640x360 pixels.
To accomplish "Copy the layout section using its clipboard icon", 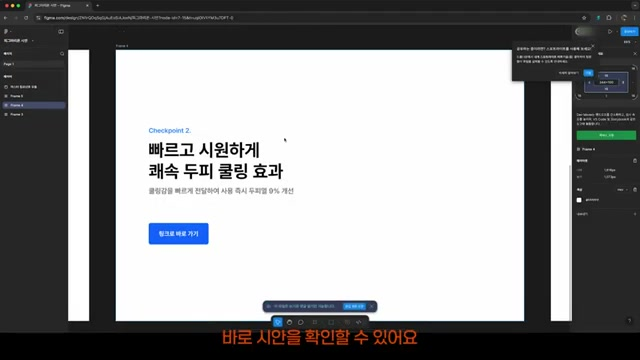I will click(x=635, y=161).
